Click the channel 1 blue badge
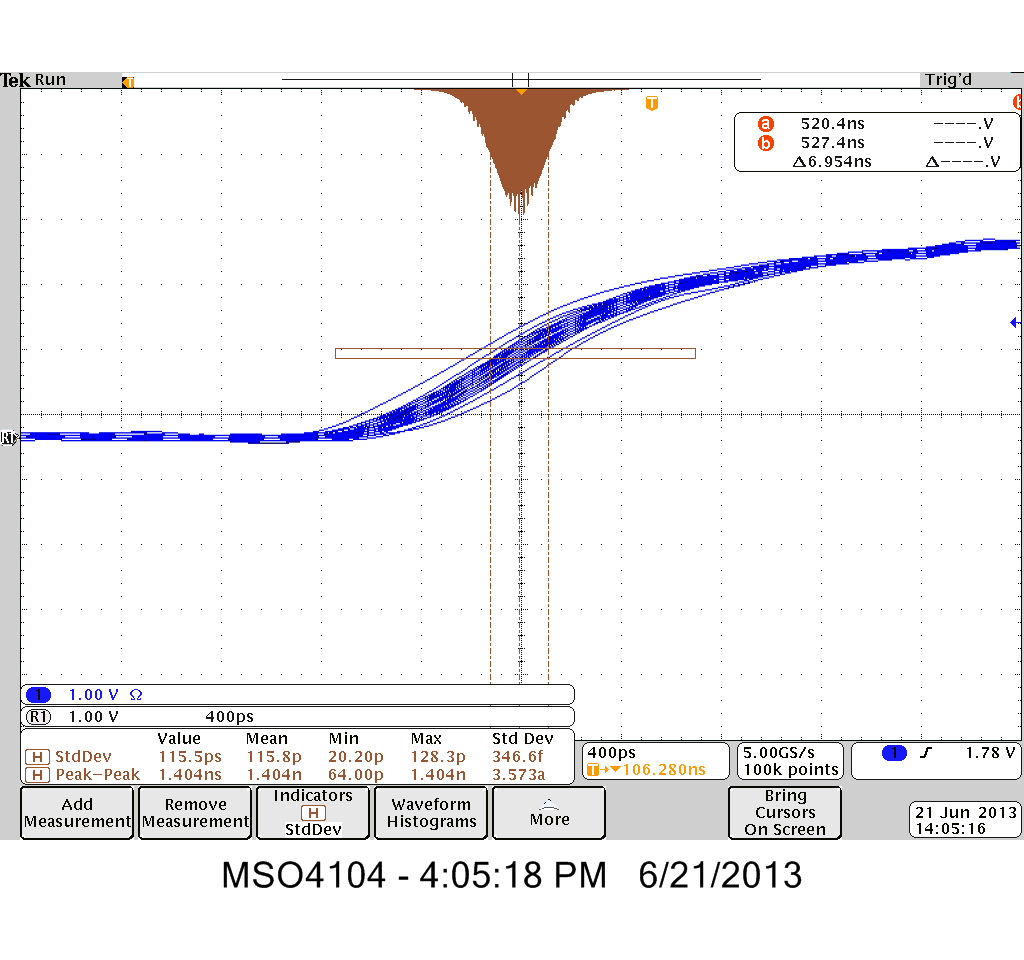This screenshot has width=1024, height=960. [x=39, y=695]
